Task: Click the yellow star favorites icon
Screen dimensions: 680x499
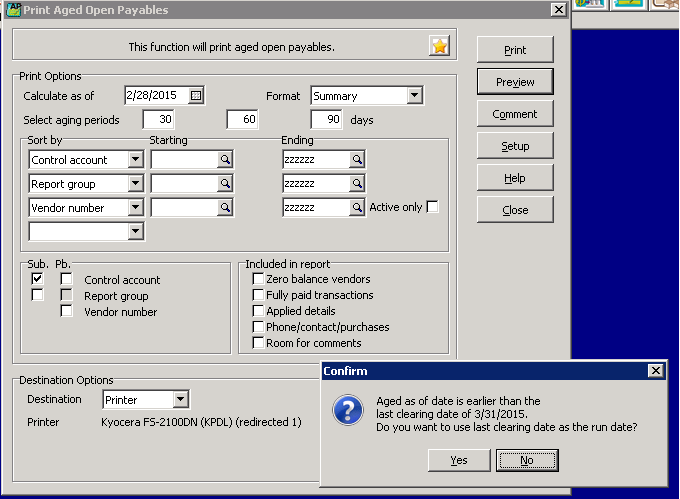Action: (x=439, y=46)
